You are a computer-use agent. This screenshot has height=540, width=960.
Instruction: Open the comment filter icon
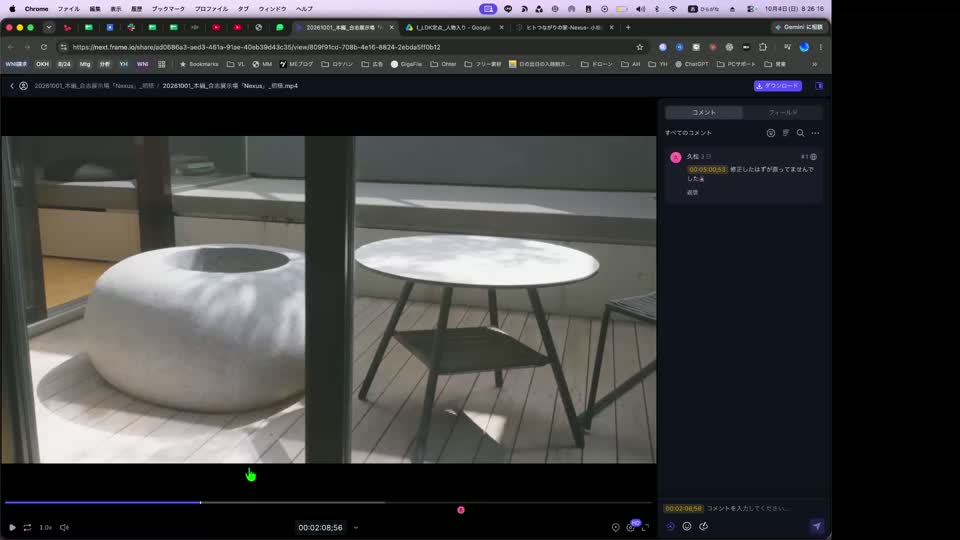coord(771,133)
